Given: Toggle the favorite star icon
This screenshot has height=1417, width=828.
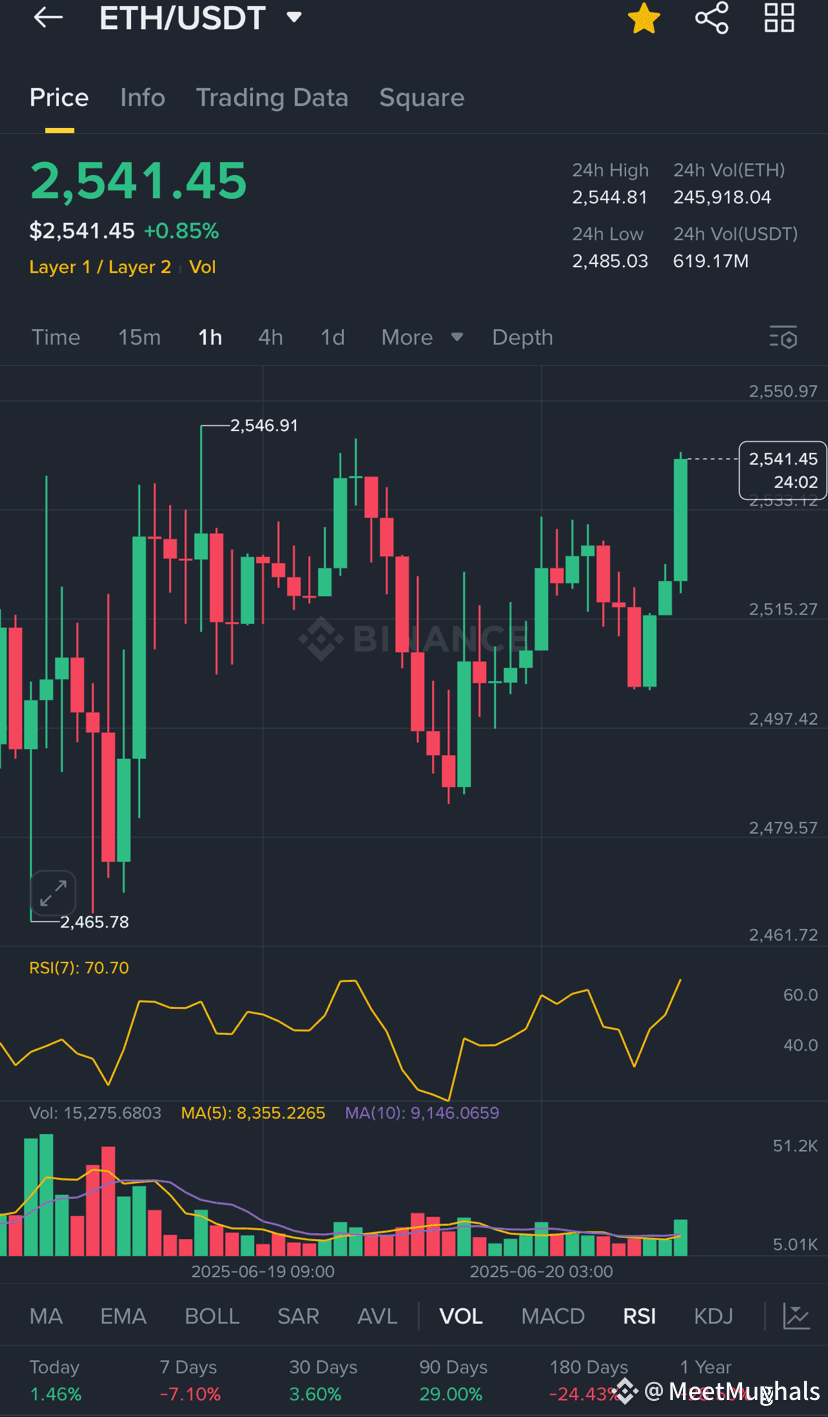Looking at the screenshot, I should tap(644, 18).
